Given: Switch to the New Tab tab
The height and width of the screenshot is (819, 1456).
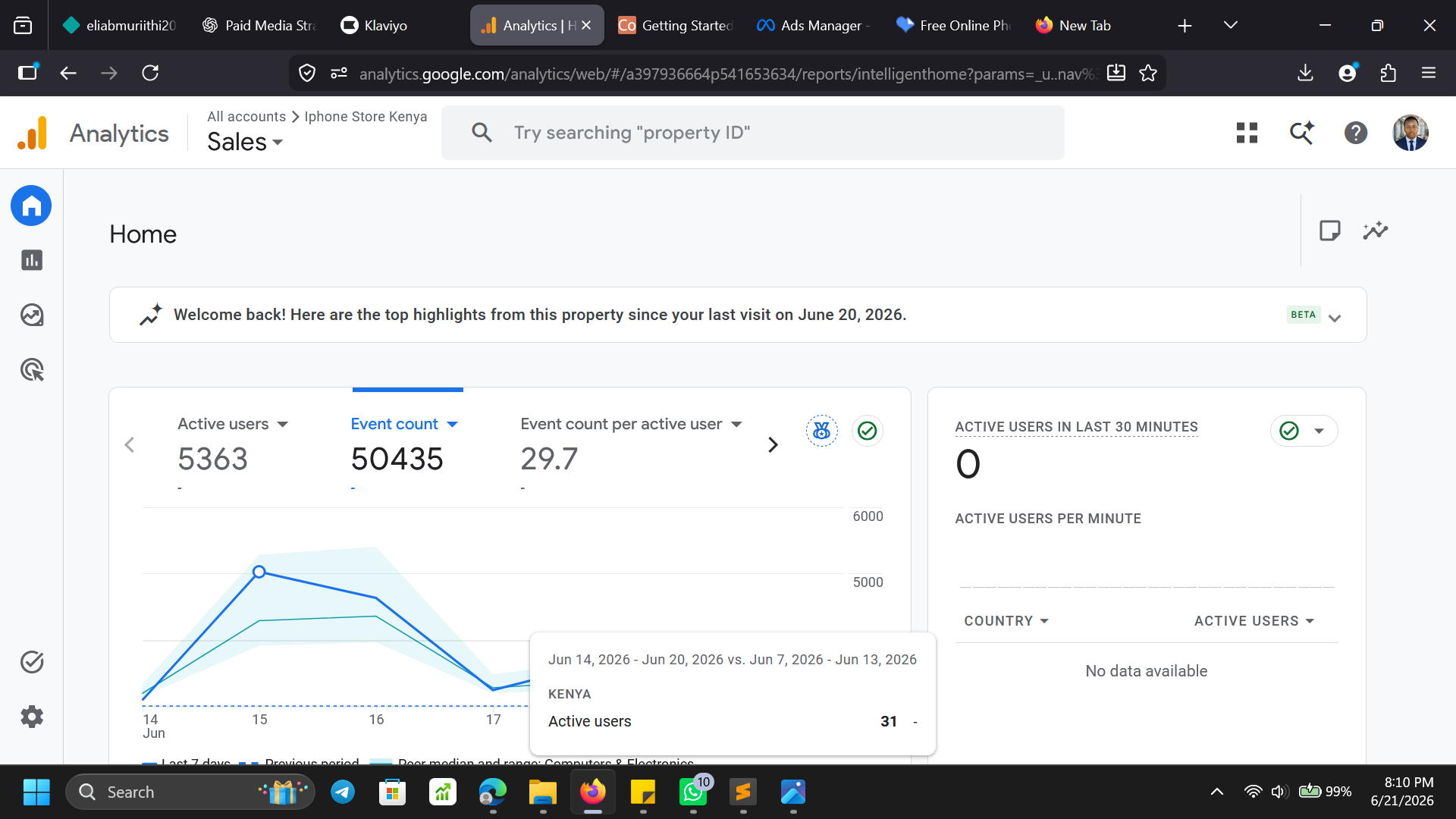Looking at the screenshot, I should (x=1093, y=25).
